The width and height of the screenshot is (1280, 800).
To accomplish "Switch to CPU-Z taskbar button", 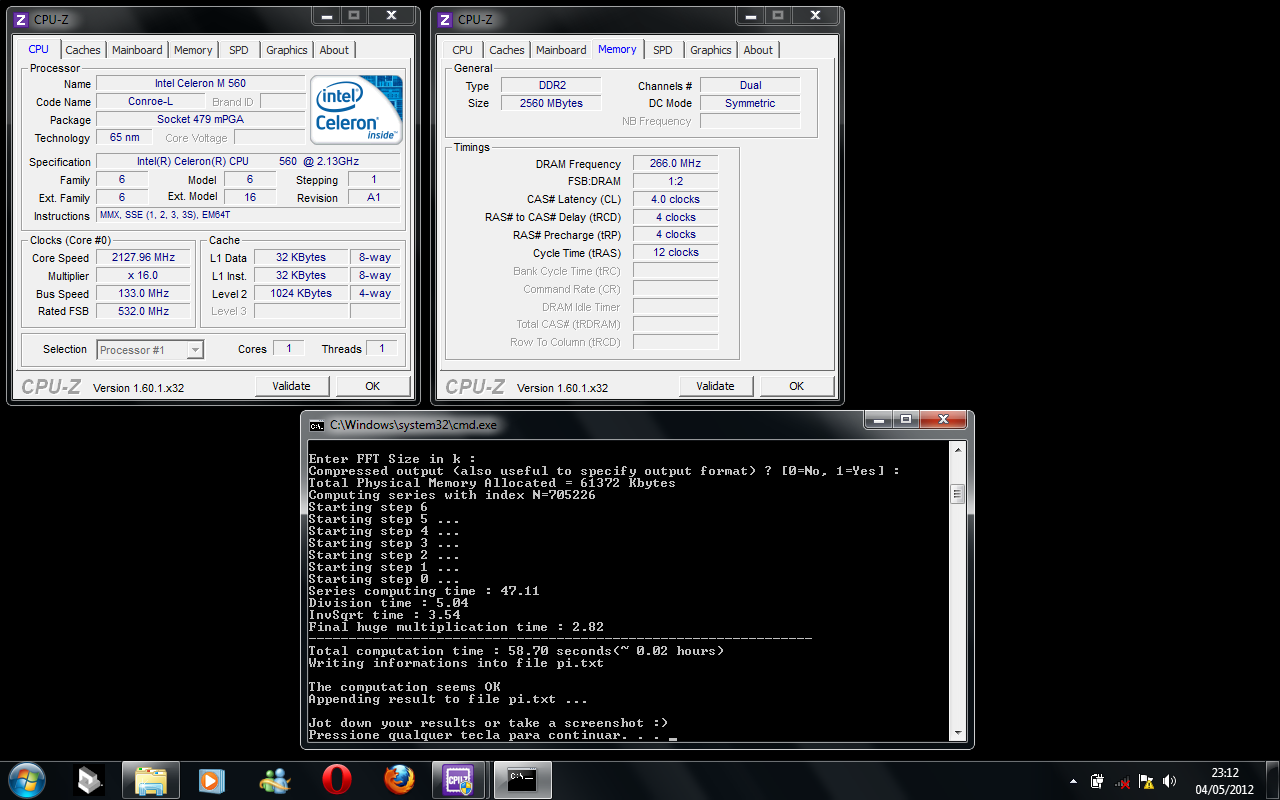I will pyautogui.click(x=459, y=779).
